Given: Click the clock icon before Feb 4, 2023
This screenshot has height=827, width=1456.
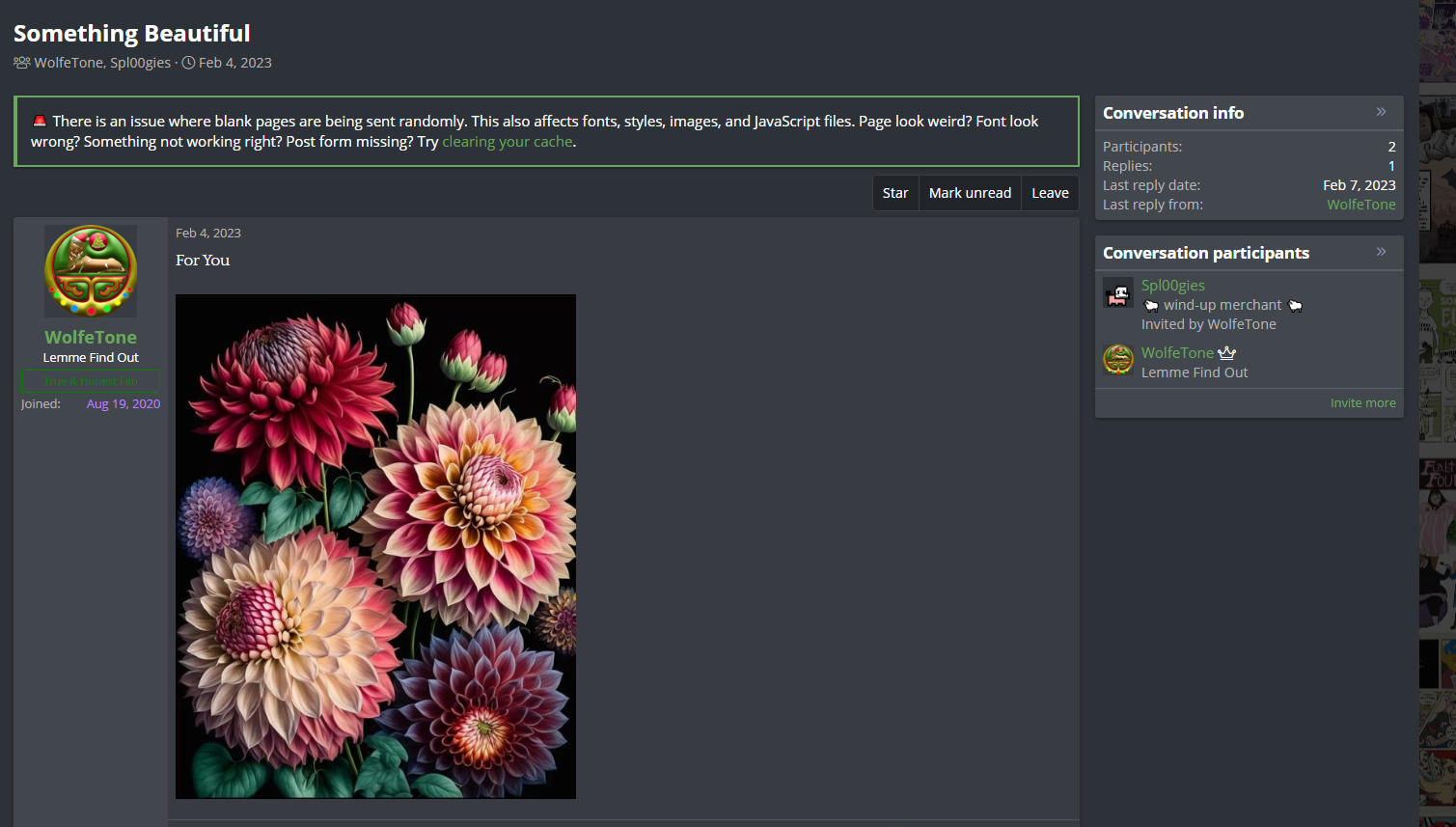Looking at the screenshot, I should [189, 63].
